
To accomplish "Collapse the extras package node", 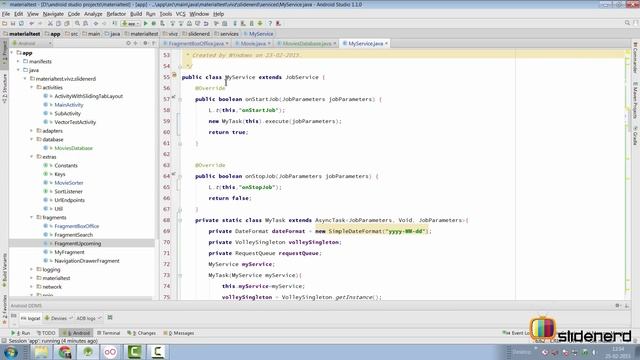I will (32, 157).
